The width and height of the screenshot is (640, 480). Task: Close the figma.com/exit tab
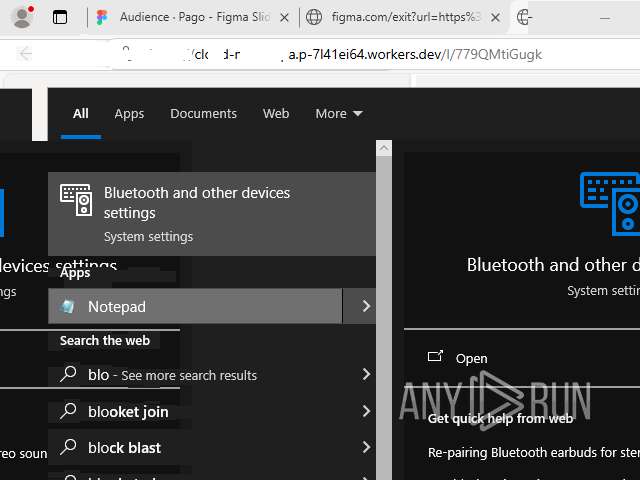click(x=495, y=18)
